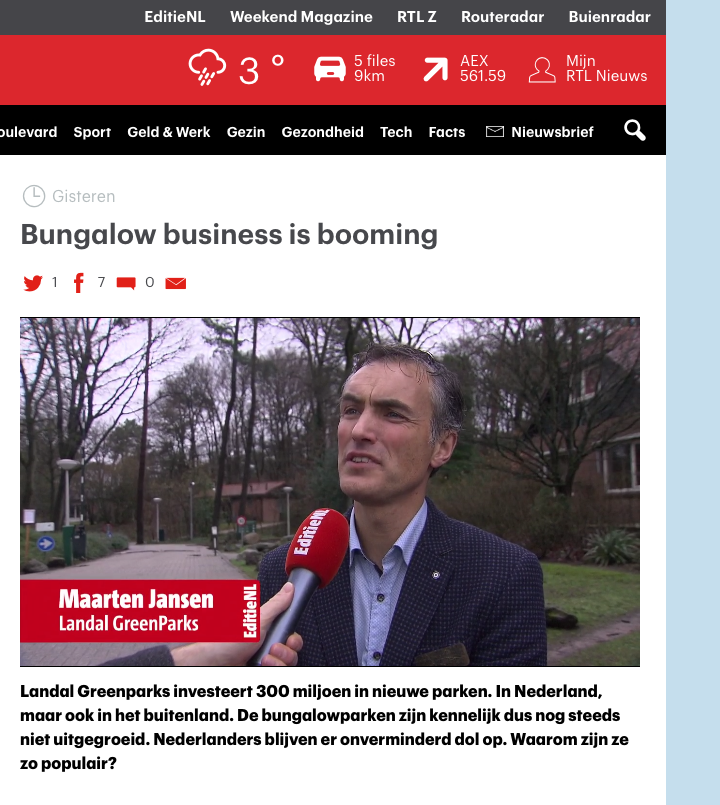Select the Geld & Werk section
The height and width of the screenshot is (805, 720).
(169, 132)
